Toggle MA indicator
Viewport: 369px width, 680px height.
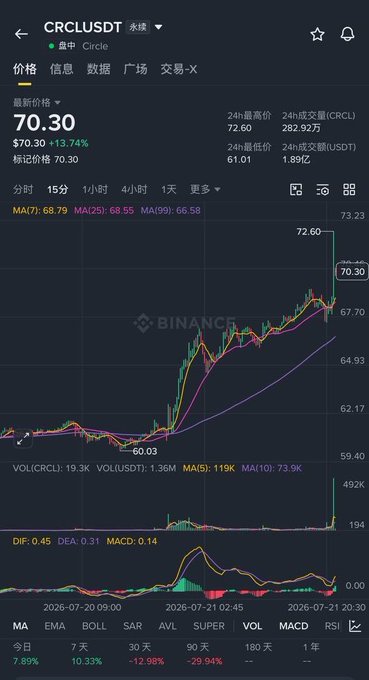tap(20, 626)
